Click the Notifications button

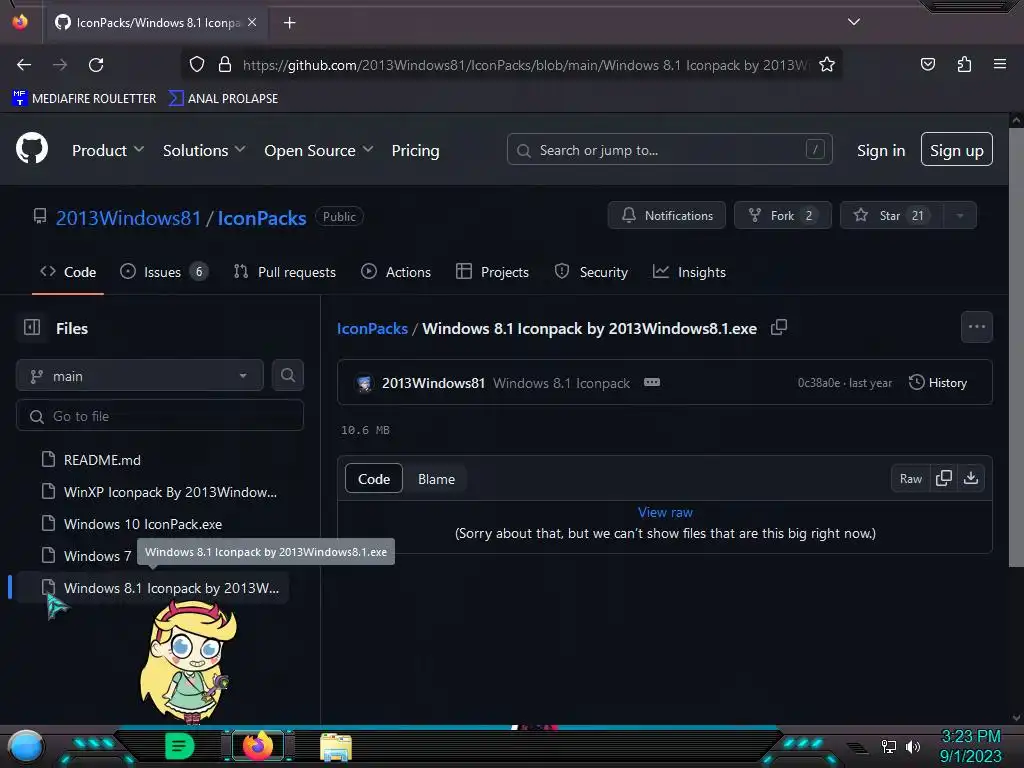666,215
